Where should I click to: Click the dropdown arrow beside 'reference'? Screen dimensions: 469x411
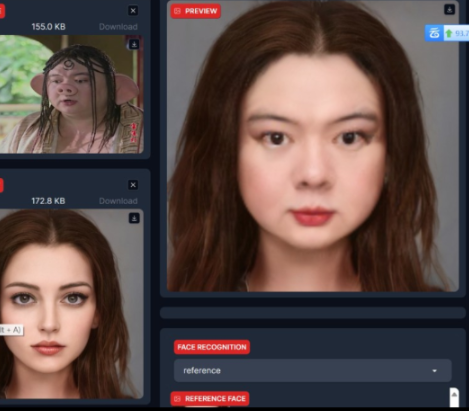point(434,371)
